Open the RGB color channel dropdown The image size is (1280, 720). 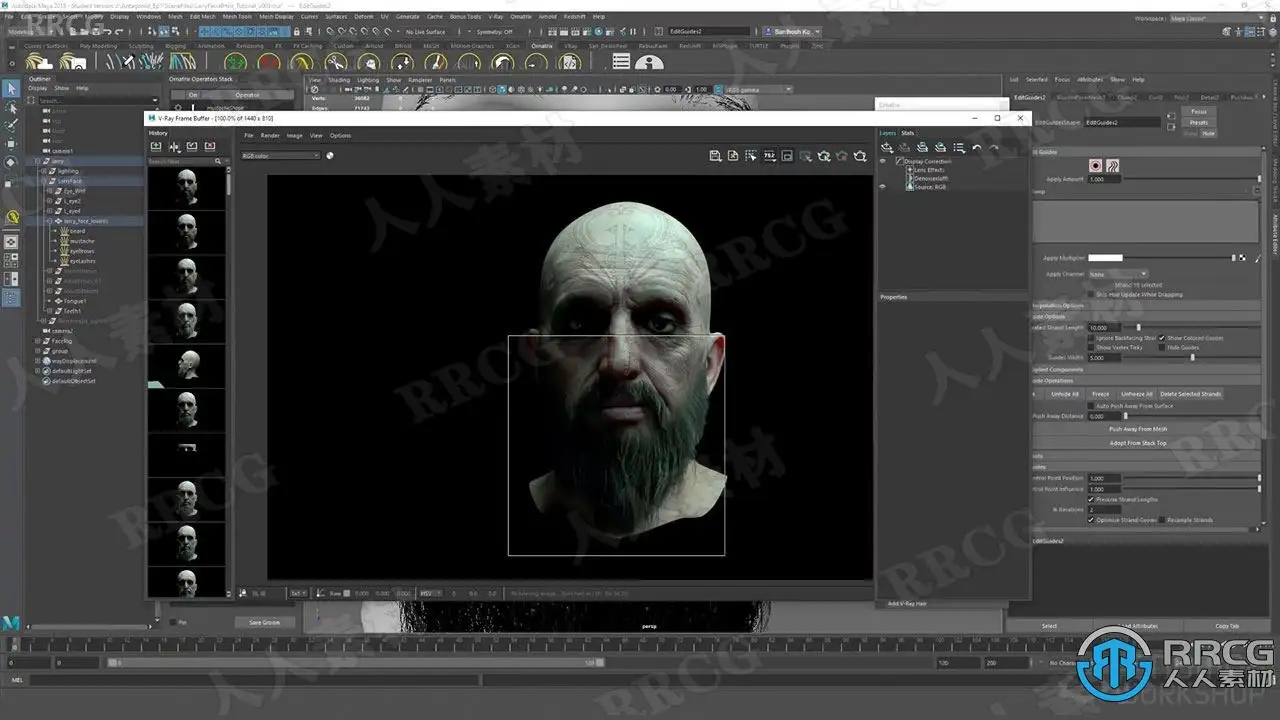click(280, 156)
